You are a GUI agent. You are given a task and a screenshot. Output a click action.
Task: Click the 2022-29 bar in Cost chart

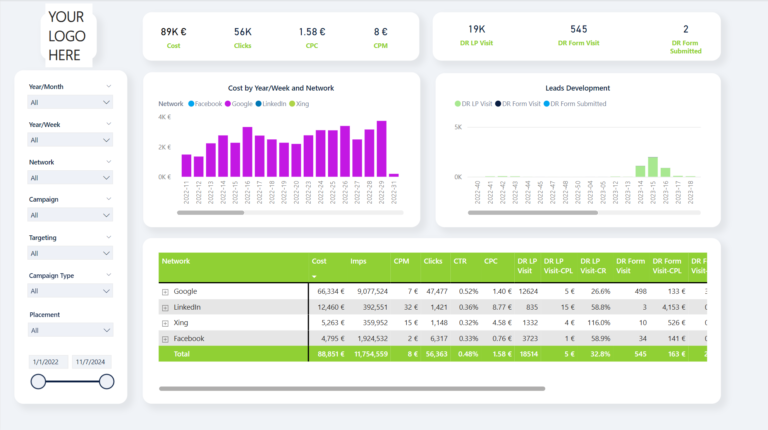pyautogui.click(x=382, y=148)
